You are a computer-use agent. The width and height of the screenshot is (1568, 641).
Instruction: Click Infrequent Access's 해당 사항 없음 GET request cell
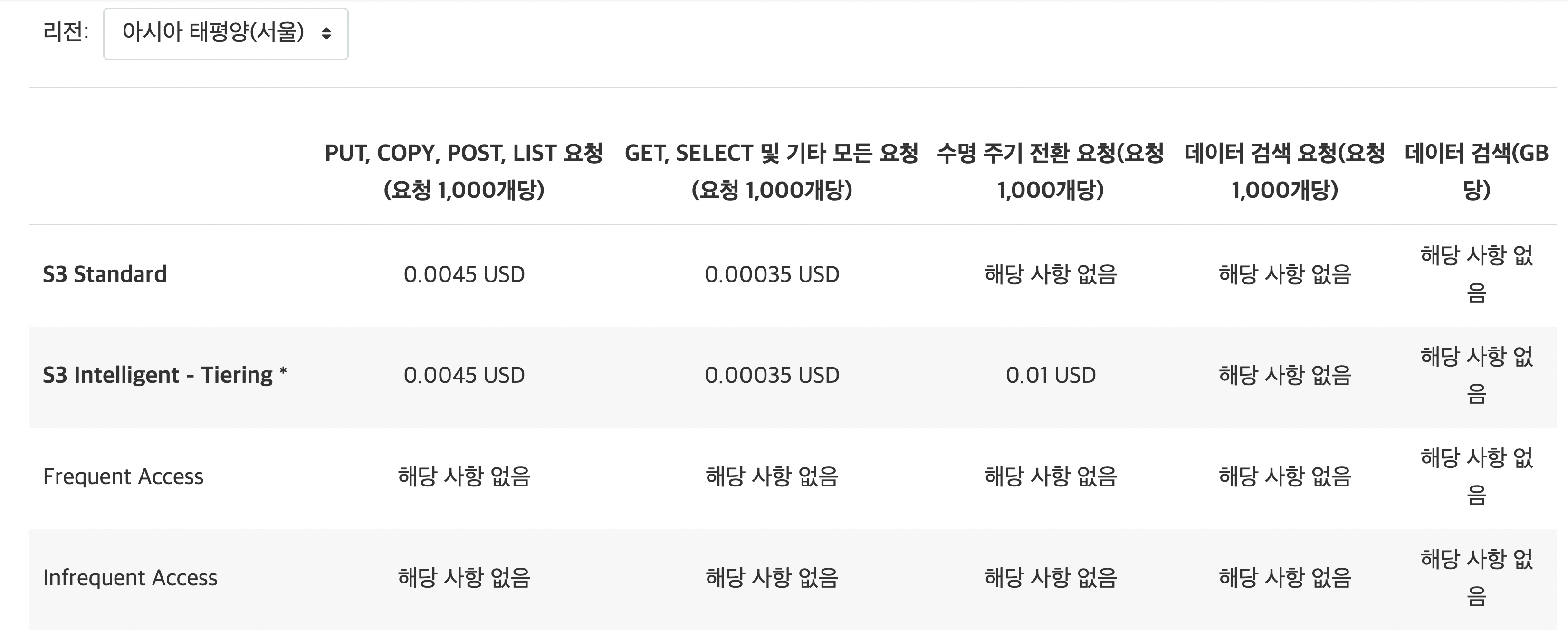(x=772, y=578)
